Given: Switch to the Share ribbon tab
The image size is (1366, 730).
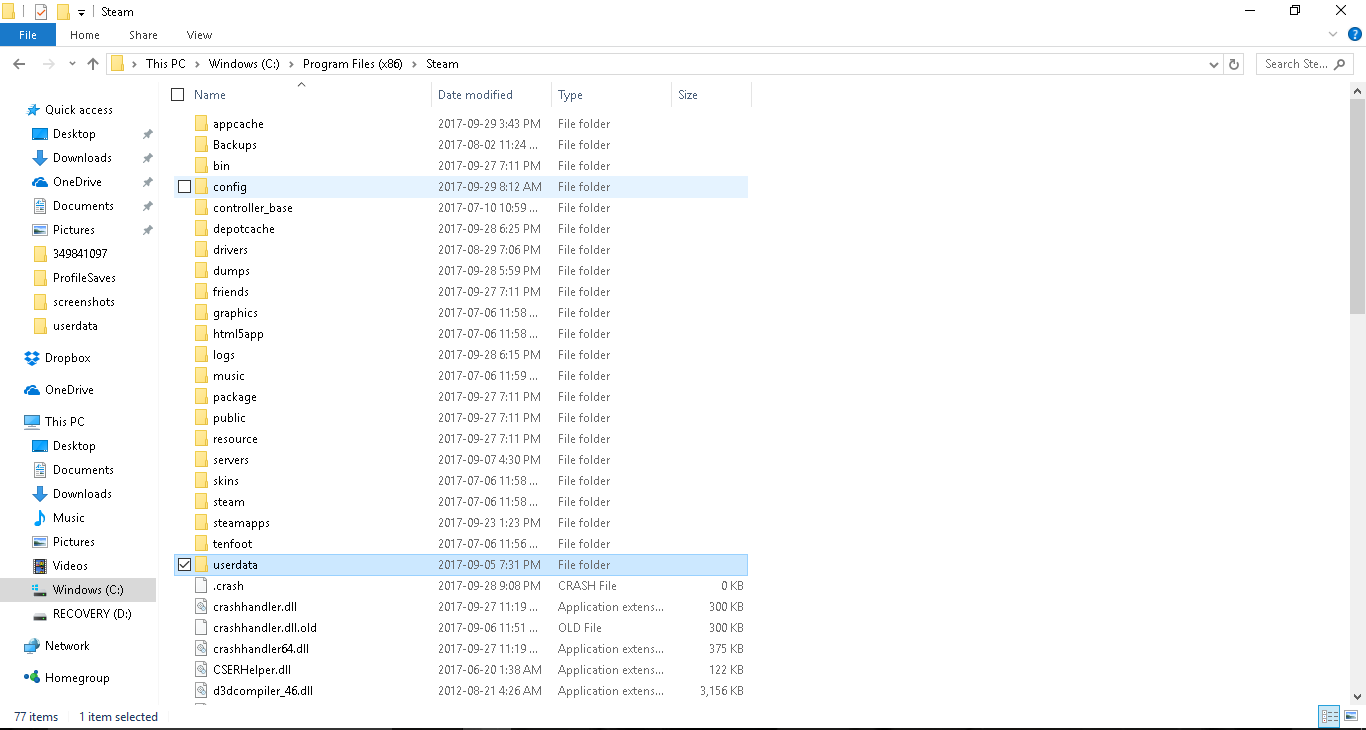Looking at the screenshot, I should pyautogui.click(x=143, y=35).
